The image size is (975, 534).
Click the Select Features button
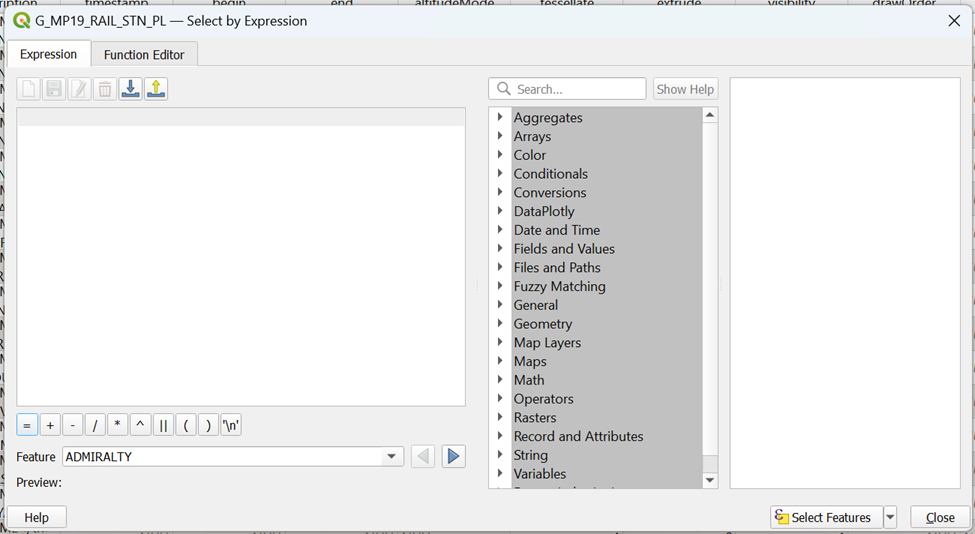click(826, 517)
